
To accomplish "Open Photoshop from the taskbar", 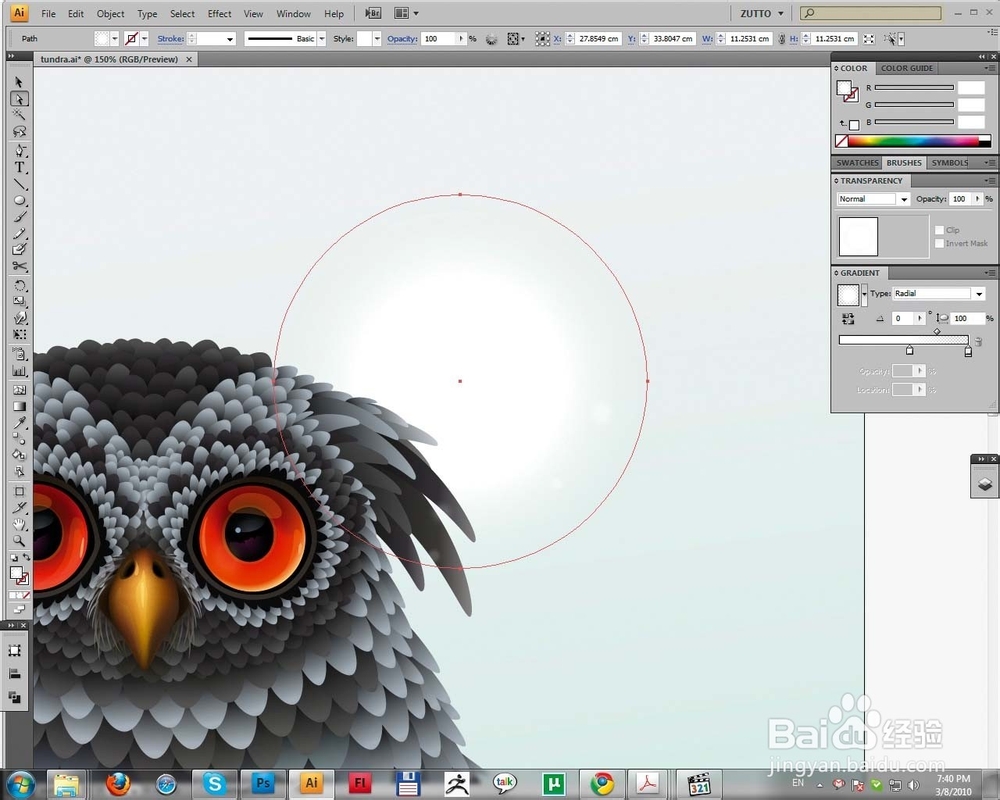I will tap(263, 783).
